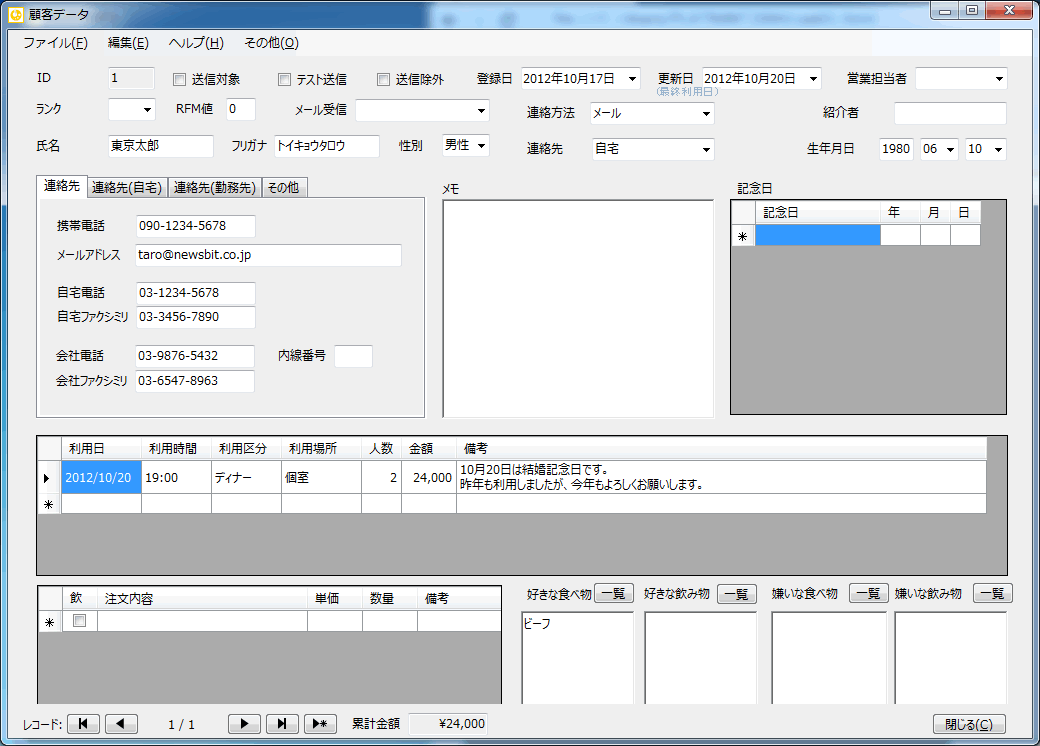Image resolution: width=1040 pixels, height=746 pixels.
Task: Click 一覧 button for 嫌いな食べ物
Action: tap(868, 593)
